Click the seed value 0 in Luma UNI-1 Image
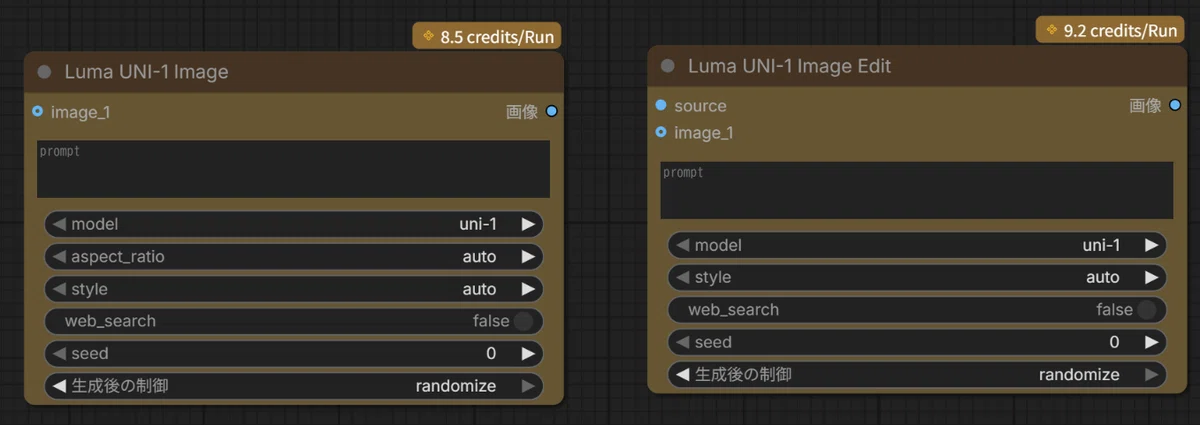The image size is (1200, 425). pyautogui.click(x=491, y=353)
